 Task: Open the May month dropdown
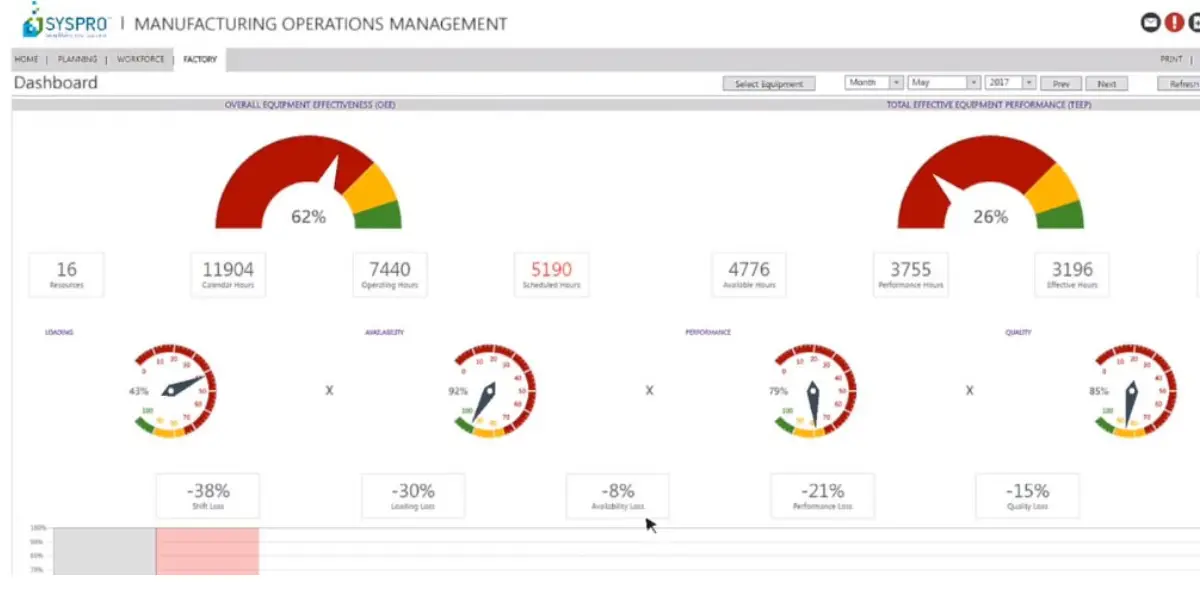tap(944, 83)
